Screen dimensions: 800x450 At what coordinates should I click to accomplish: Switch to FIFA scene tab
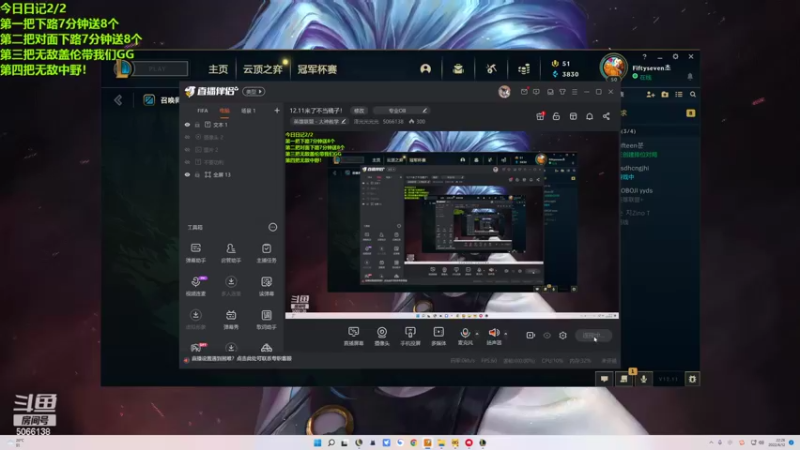pos(203,111)
